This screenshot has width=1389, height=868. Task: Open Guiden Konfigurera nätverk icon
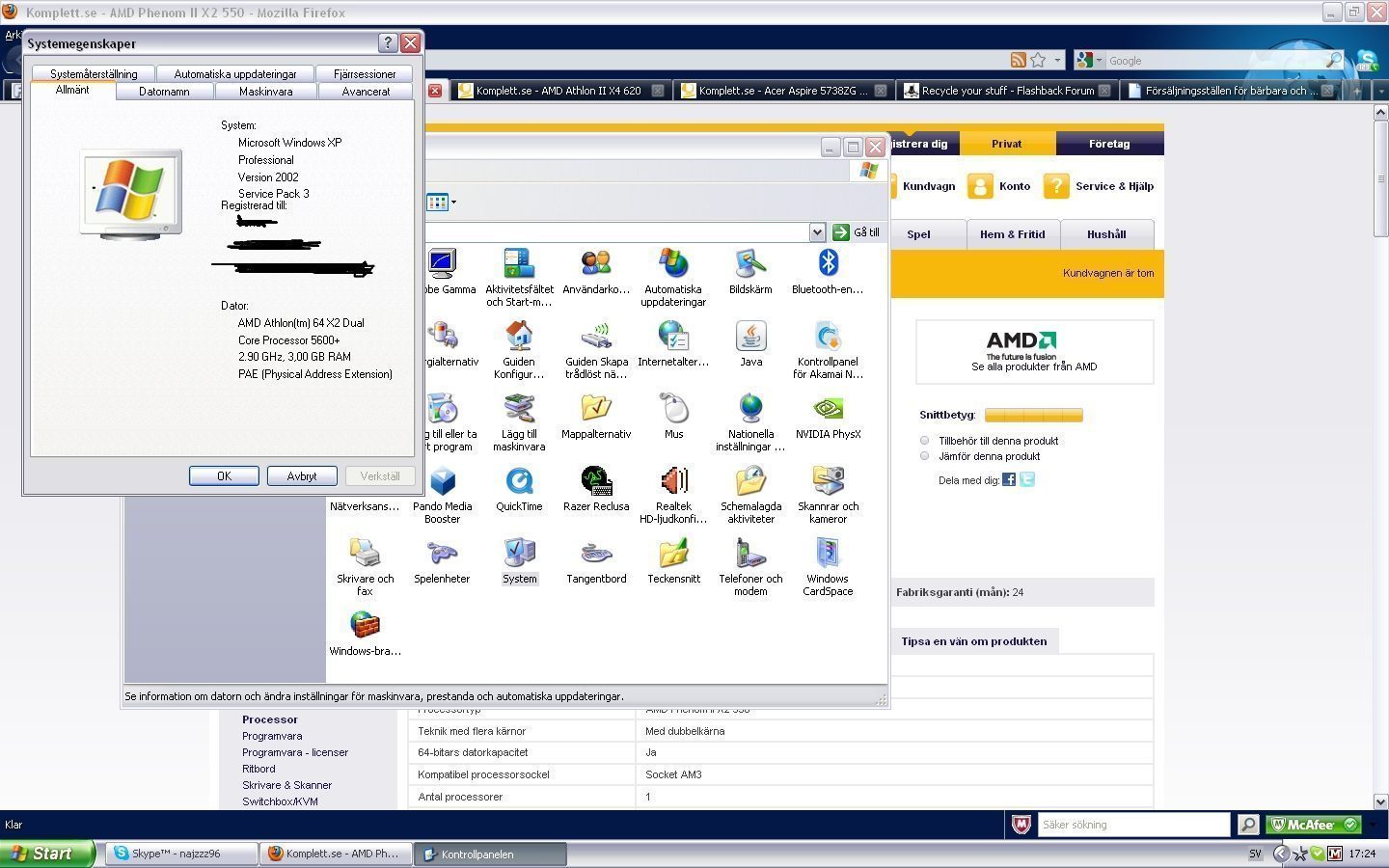519,349
